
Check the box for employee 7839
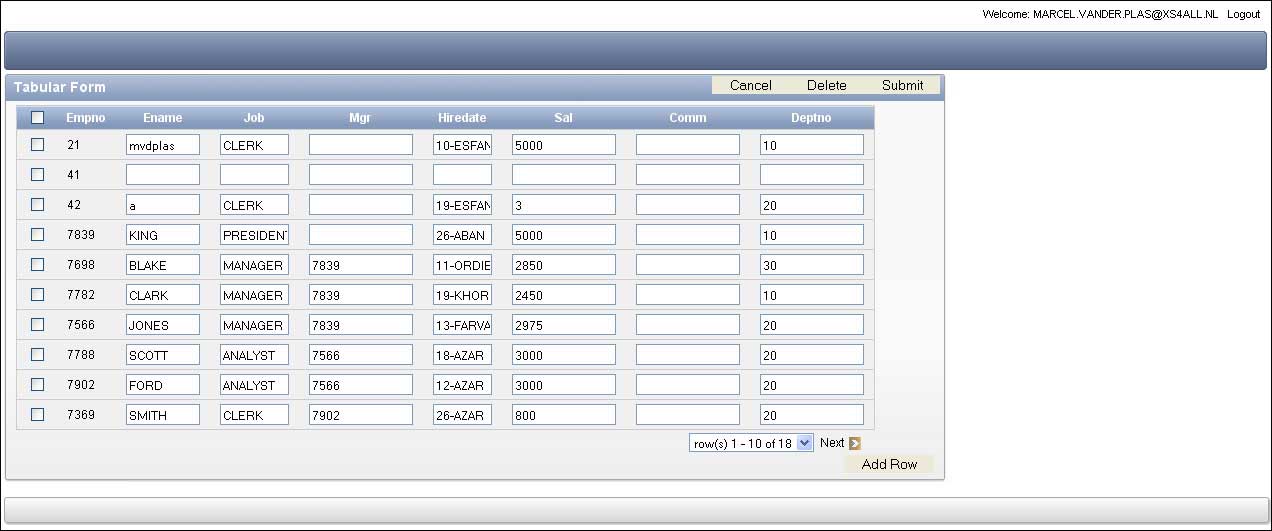point(38,234)
